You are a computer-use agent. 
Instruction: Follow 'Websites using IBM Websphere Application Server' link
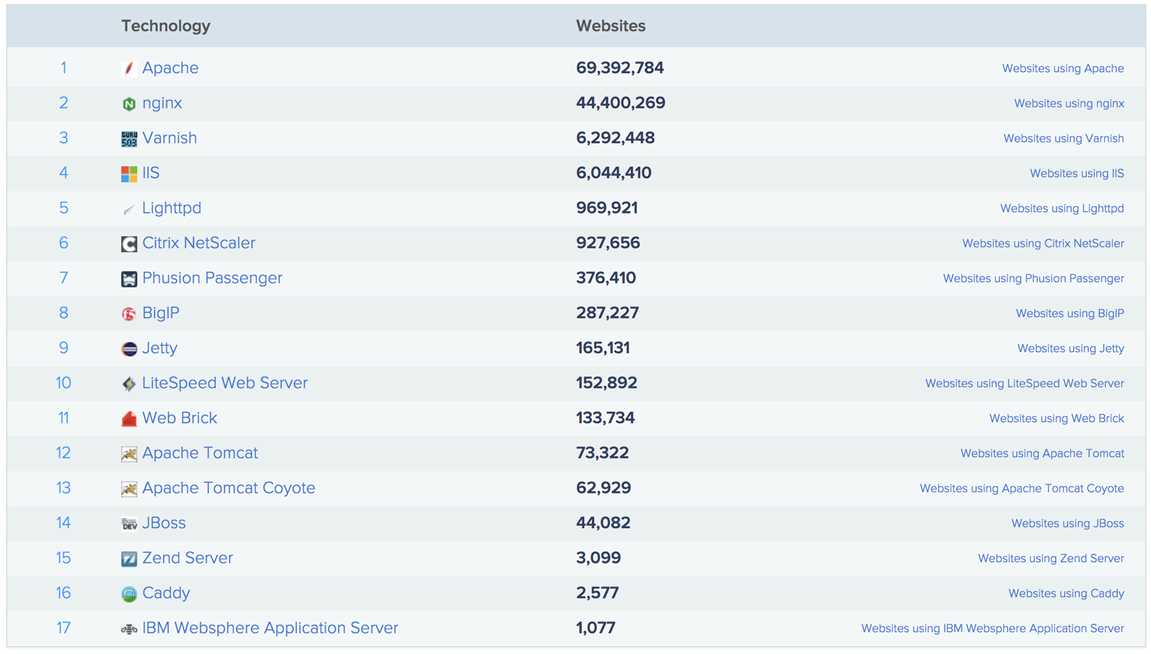coord(992,628)
